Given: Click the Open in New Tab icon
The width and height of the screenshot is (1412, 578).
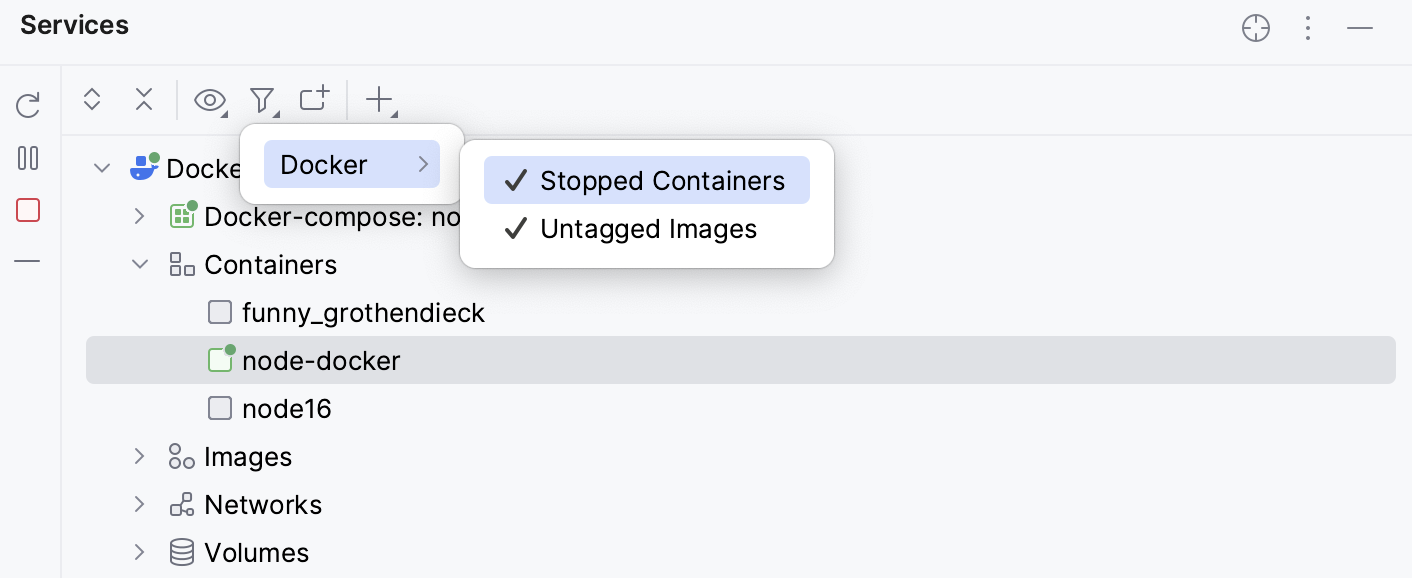Looking at the screenshot, I should point(314,100).
